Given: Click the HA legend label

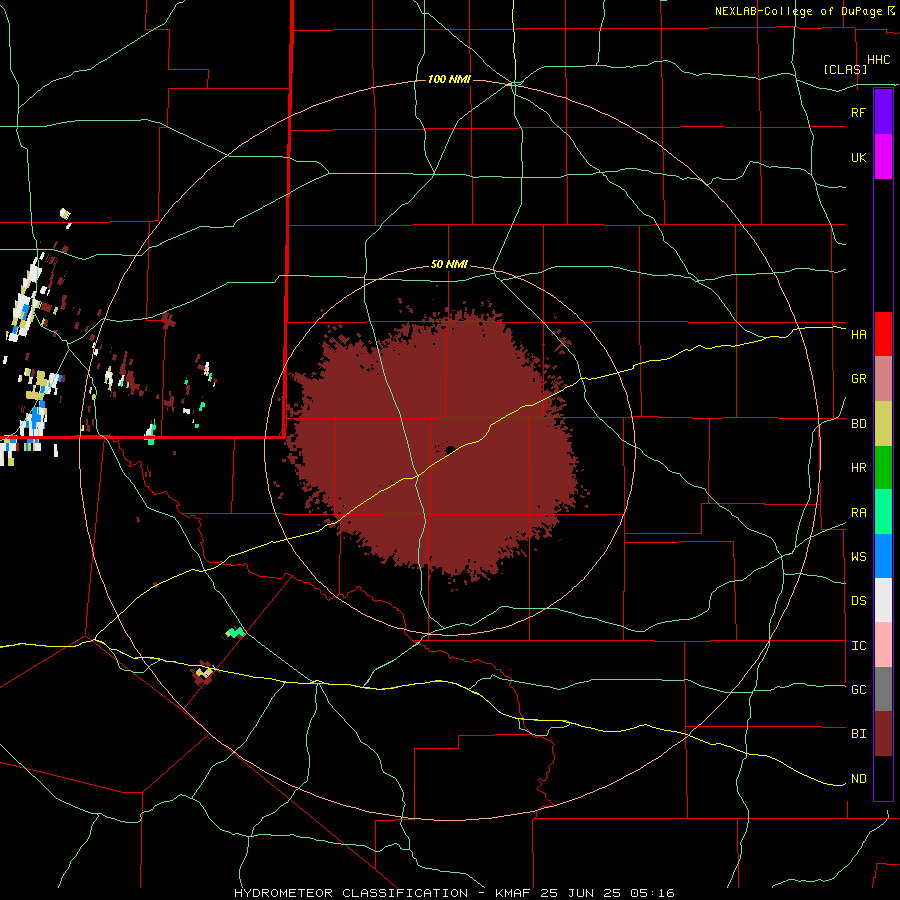Looking at the screenshot, I should [858, 334].
